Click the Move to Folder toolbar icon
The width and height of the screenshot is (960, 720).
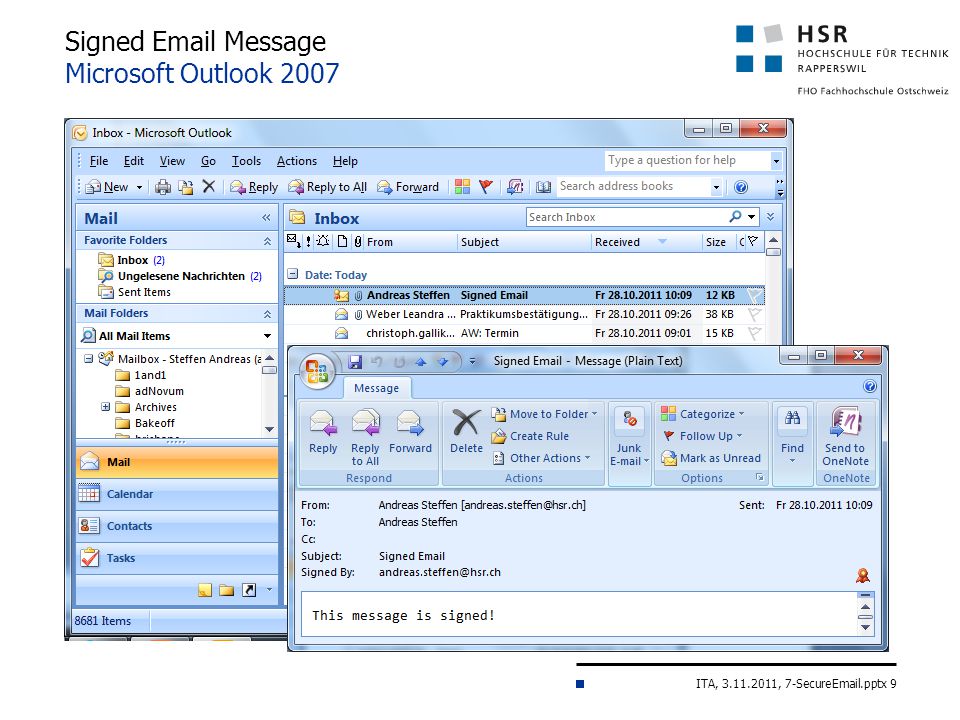coord(186,187)
